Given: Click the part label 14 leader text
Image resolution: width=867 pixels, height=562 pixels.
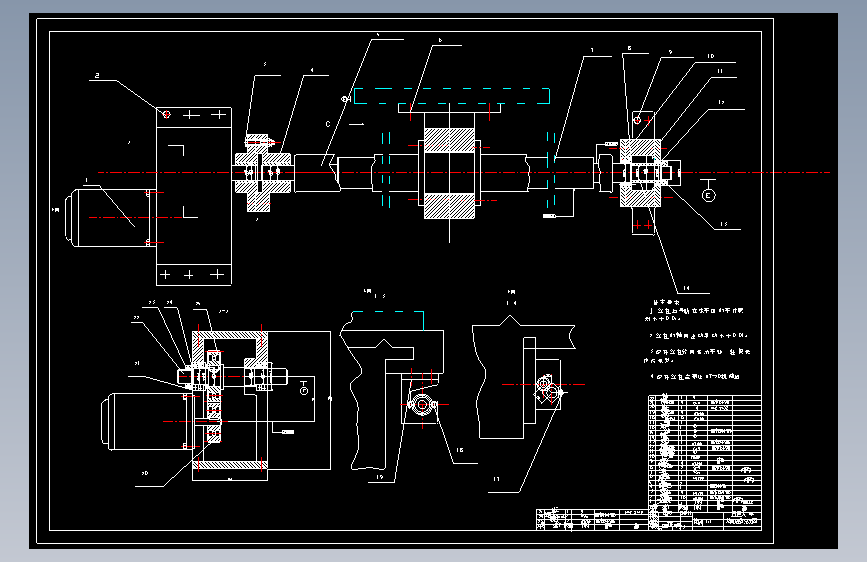Looking at the screenshot, I should [x=686, y=288].
